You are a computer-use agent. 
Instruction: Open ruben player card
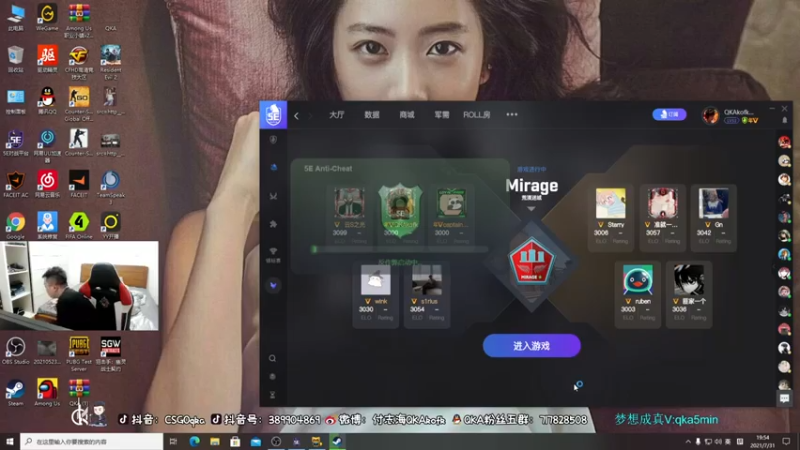(637, 294)
